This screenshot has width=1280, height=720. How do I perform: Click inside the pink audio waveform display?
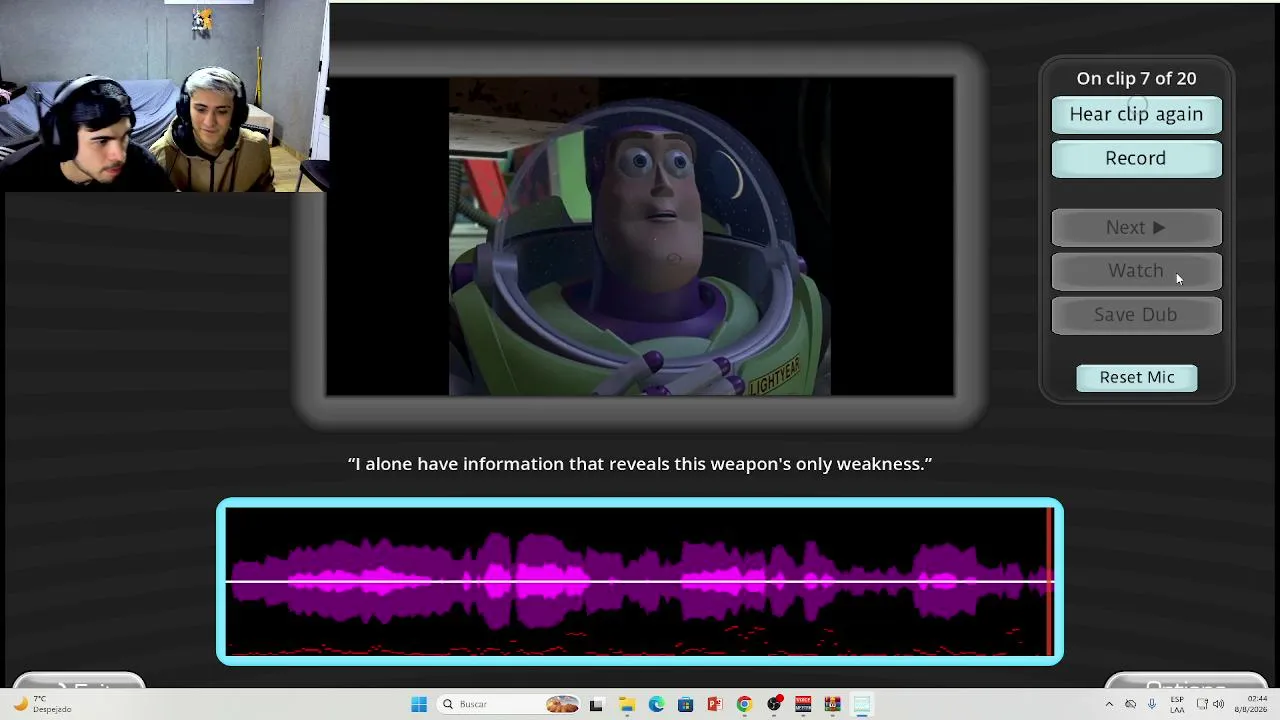coord(640,581)
